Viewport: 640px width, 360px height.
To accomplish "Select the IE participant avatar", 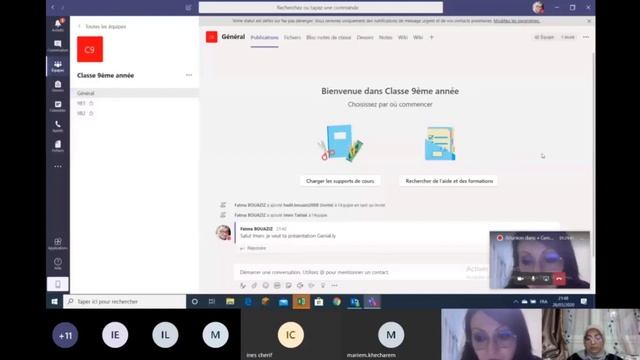I will click(x=115, y=335).
